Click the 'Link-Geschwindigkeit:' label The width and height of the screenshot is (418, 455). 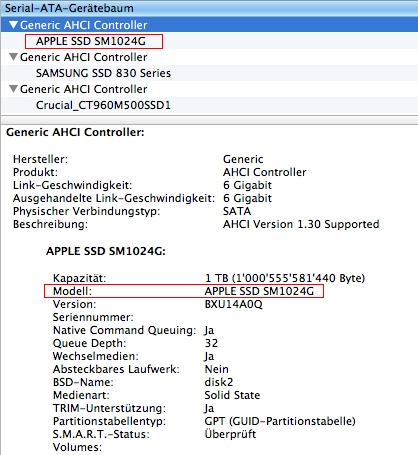pos(72,185)
